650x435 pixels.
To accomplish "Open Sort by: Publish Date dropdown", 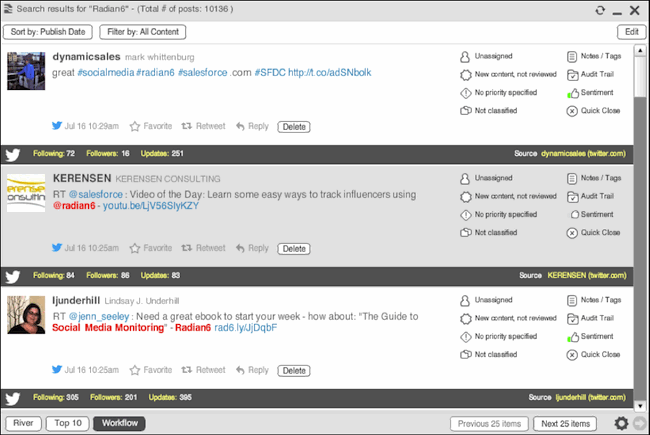I will pos(48,32).
